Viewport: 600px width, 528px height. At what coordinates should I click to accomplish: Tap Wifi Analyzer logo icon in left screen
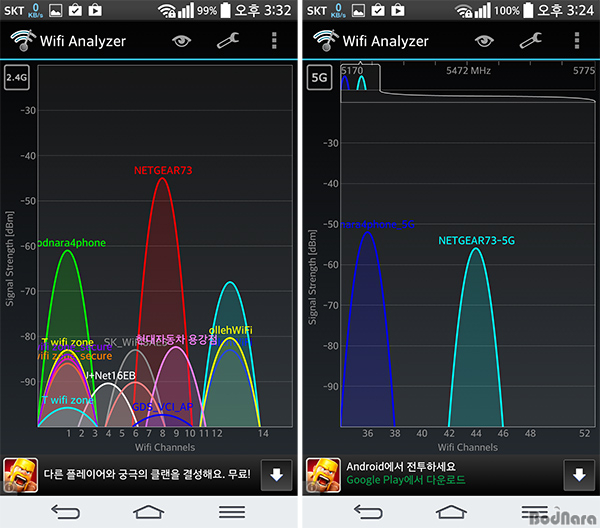[23, 40]
